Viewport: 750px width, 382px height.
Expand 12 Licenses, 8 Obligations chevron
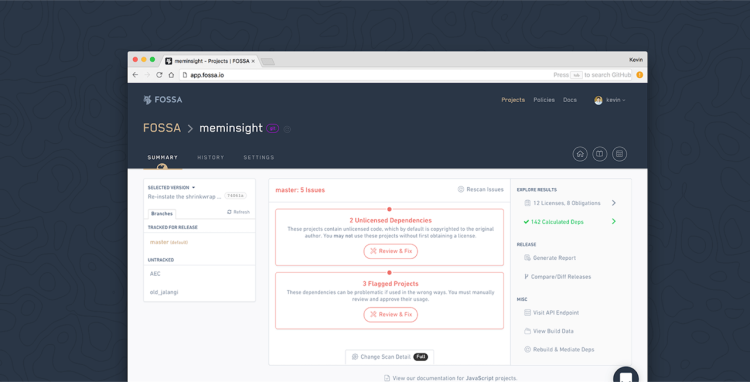tap(614, 203)
